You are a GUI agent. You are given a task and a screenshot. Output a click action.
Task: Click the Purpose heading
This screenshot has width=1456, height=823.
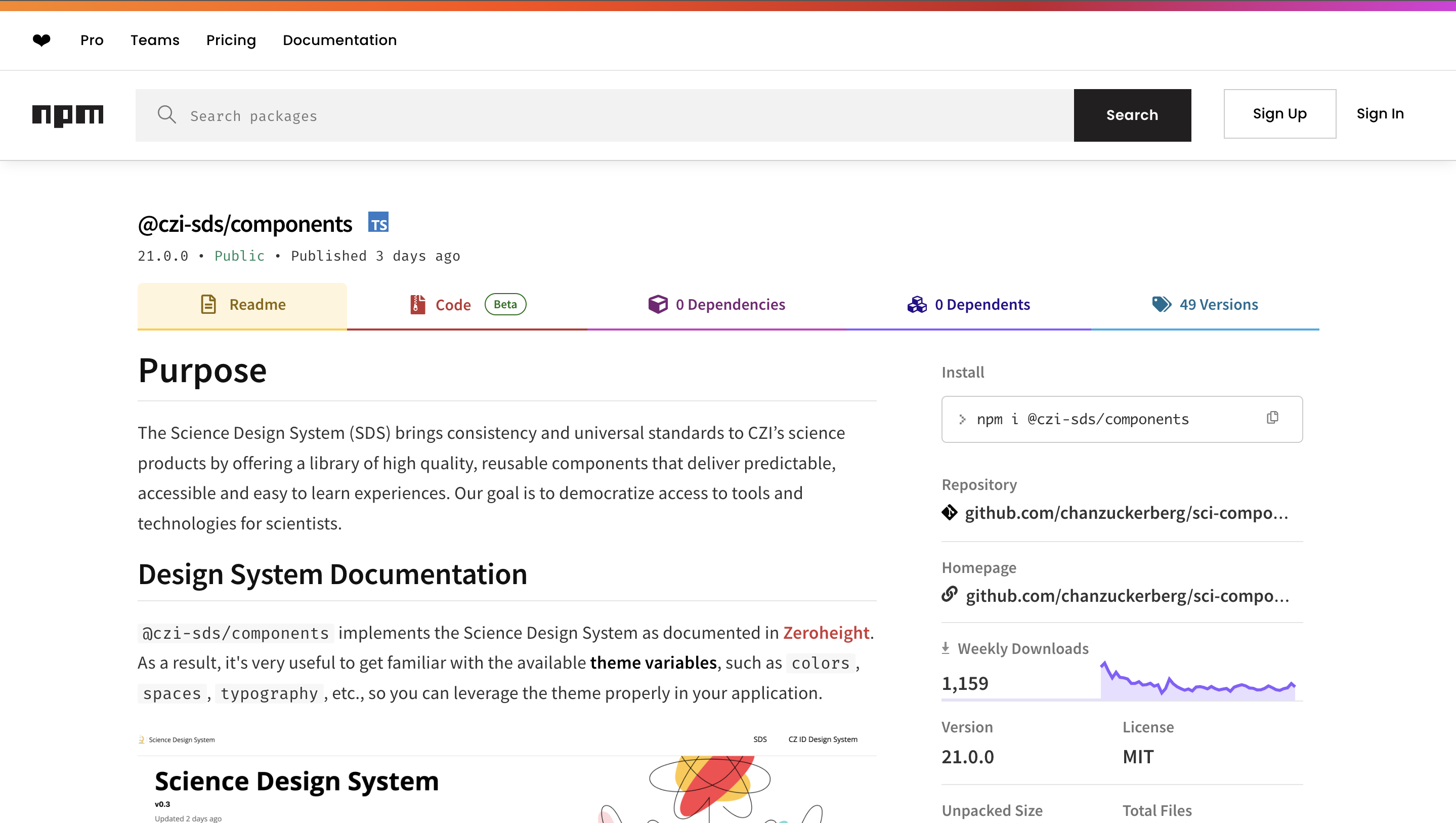point(202,371)
